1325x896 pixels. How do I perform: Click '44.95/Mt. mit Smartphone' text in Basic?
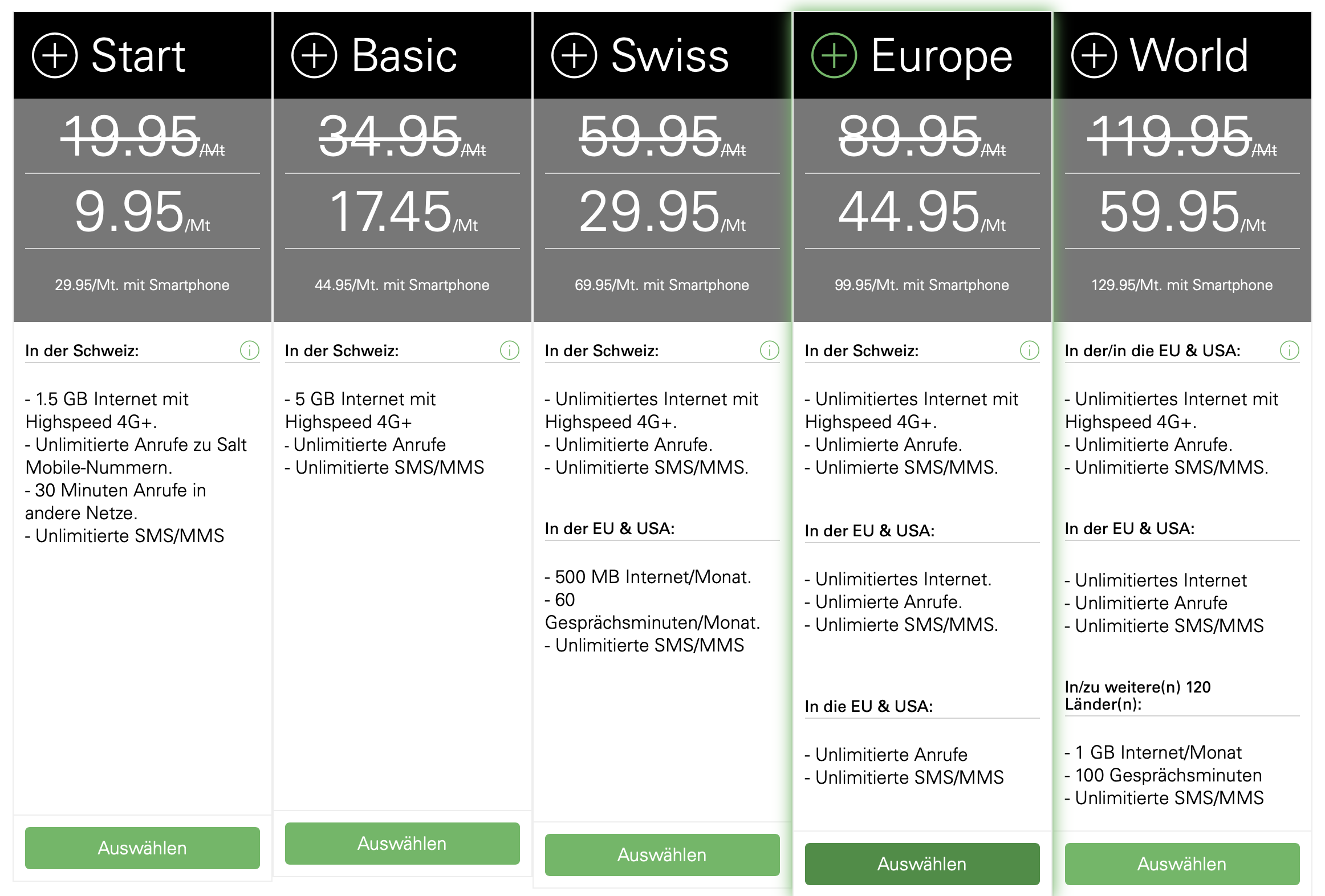pos(402,285)
